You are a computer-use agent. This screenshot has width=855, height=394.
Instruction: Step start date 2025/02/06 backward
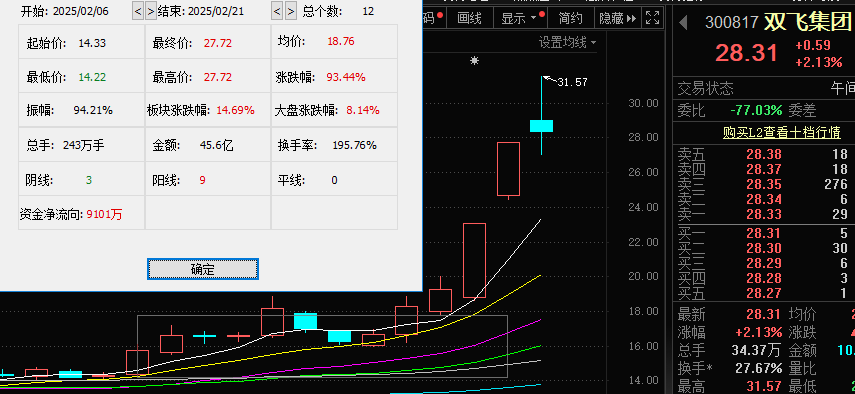[x=138, y=11]
